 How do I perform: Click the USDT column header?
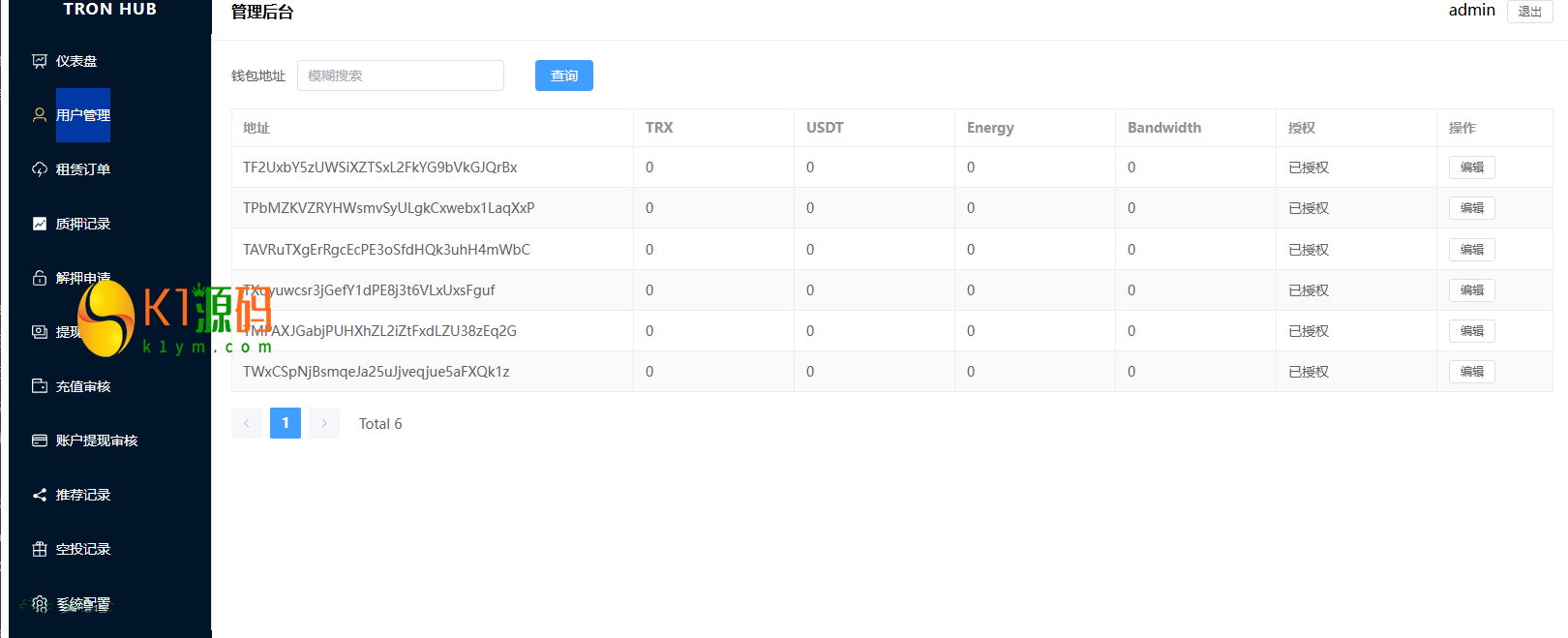825,128
